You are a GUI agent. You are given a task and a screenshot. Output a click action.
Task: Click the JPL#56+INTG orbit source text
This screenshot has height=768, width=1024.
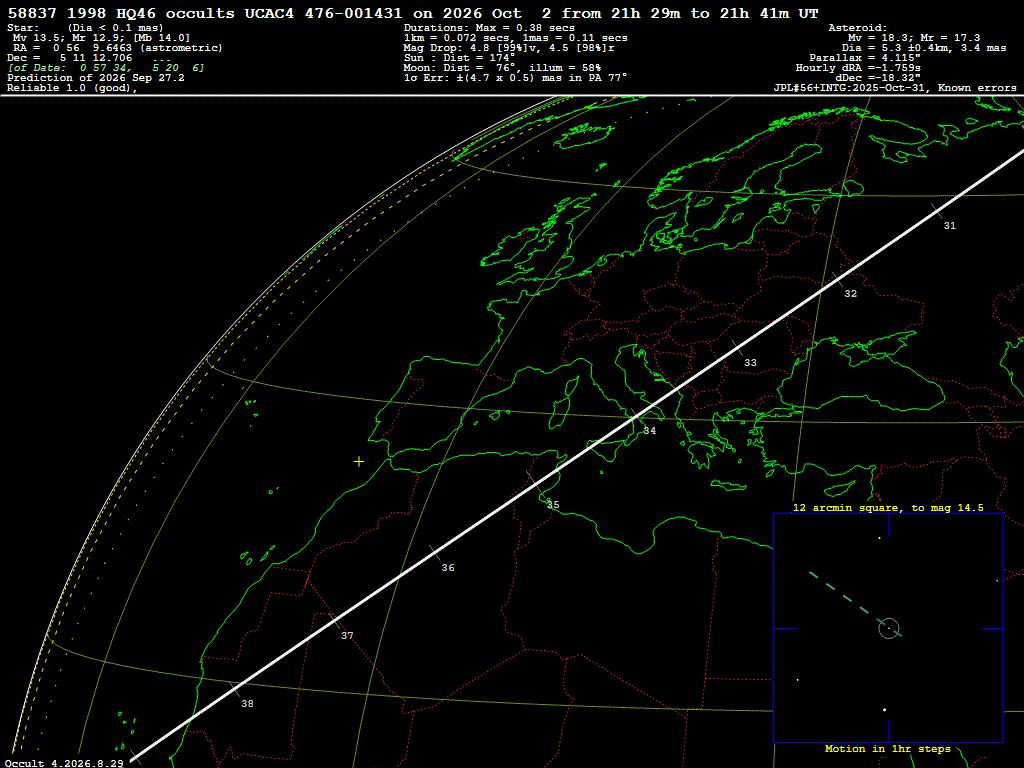(x=895, y=88)
